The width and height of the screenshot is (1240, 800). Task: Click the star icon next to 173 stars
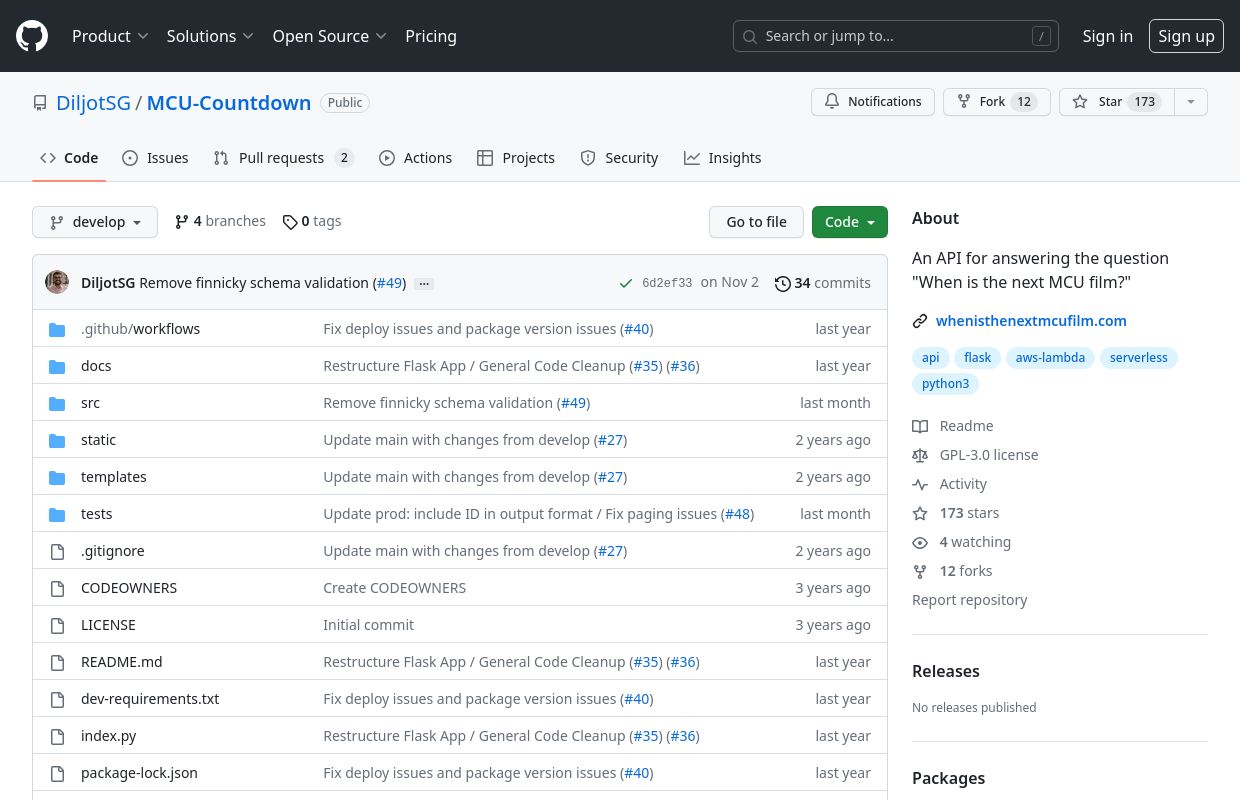920,513
